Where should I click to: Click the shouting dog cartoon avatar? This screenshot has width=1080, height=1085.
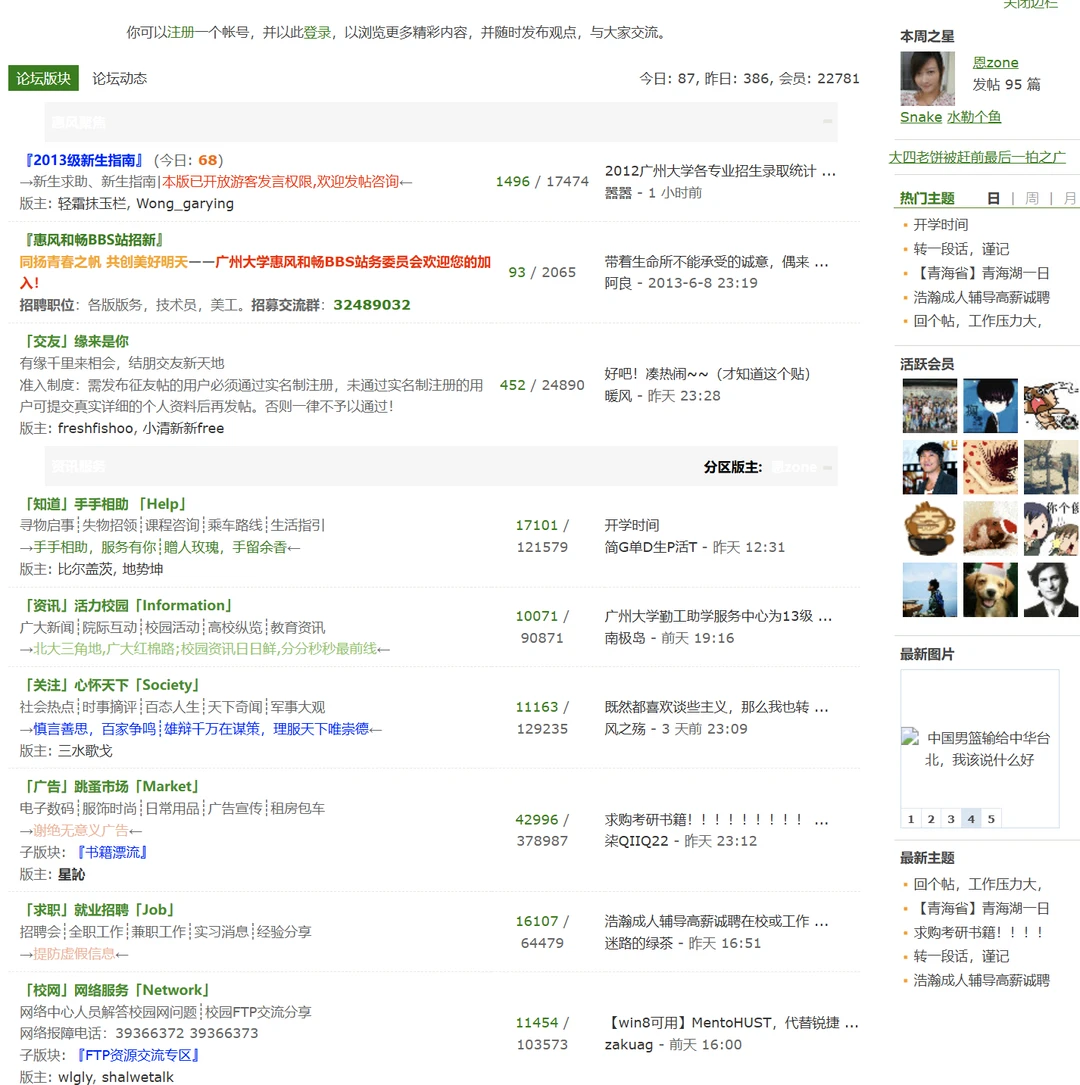point(1051,405)
